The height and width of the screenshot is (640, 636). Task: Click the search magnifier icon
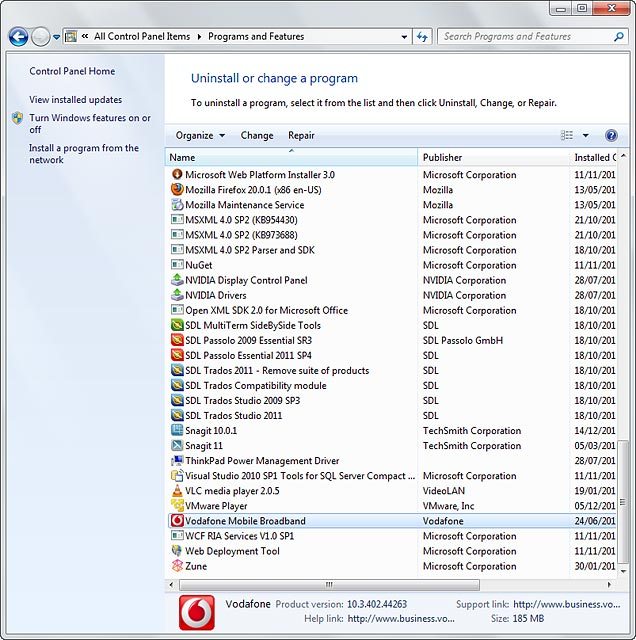[619, 37]
